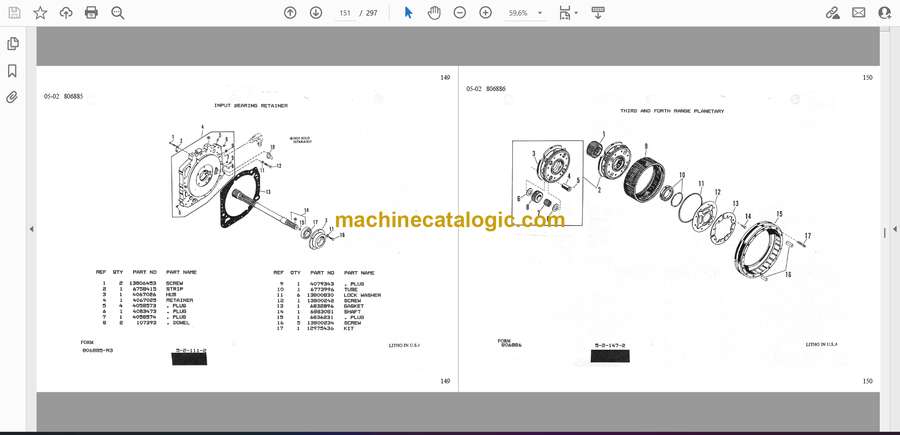
Task: Zoom out with the minus button
Action: coord(460,13)
